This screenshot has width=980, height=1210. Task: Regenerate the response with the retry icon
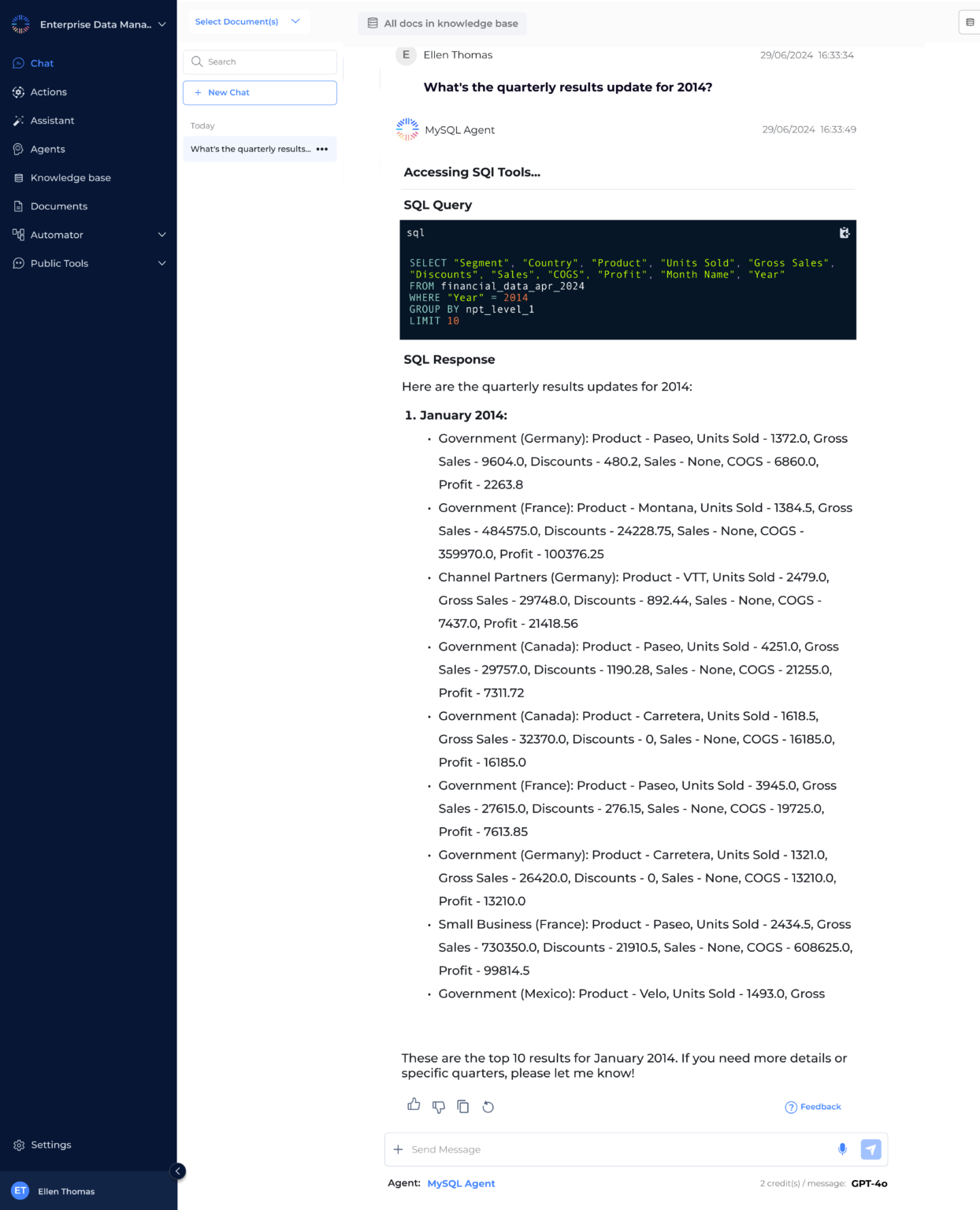click(x=488, y=1107)
